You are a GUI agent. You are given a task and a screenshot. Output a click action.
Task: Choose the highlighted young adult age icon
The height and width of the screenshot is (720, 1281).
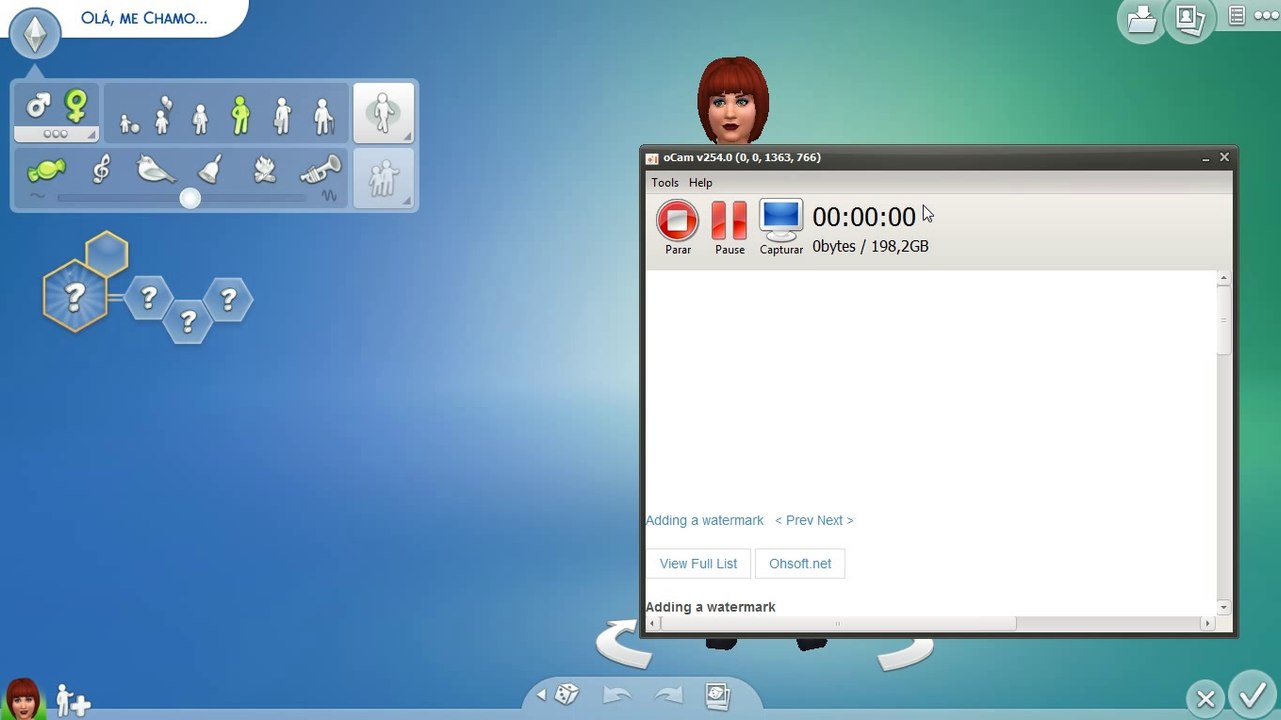pos(240,116)
